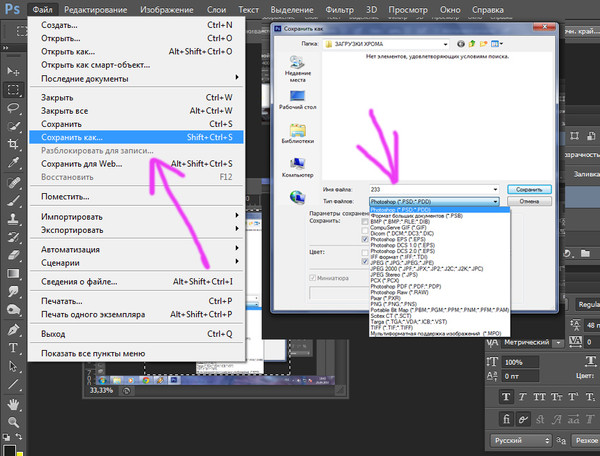Select the Zoom magnifier tool

[x=13, y=422]
